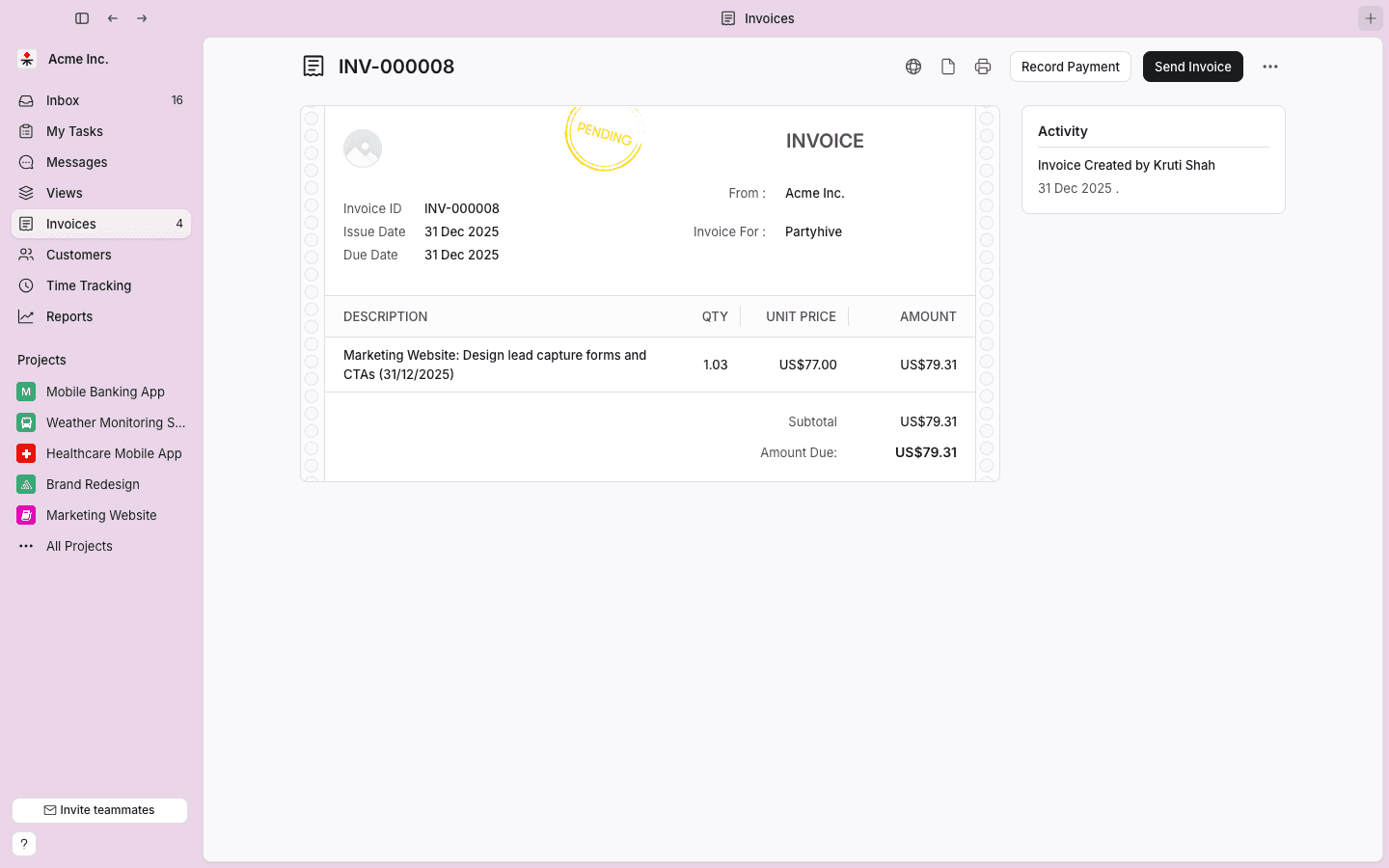Click the Marketing Website pink icon

26,515
